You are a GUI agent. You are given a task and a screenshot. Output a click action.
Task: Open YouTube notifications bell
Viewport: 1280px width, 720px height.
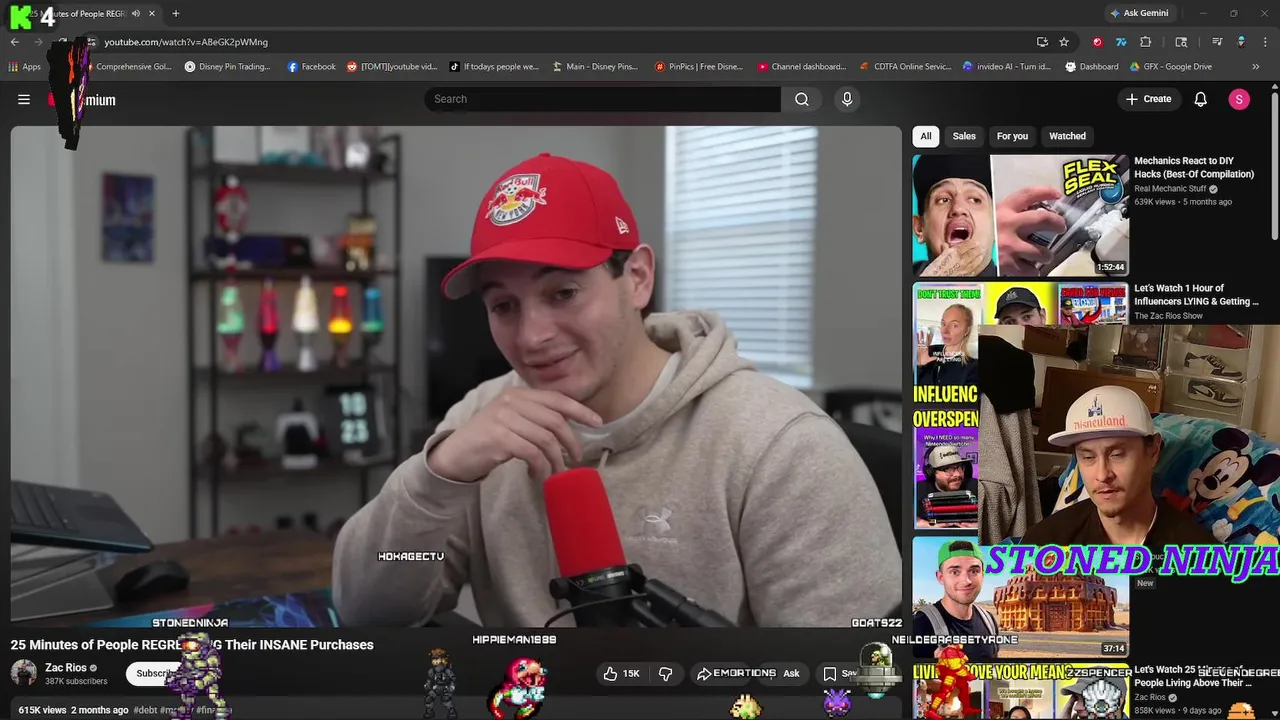1201,99
